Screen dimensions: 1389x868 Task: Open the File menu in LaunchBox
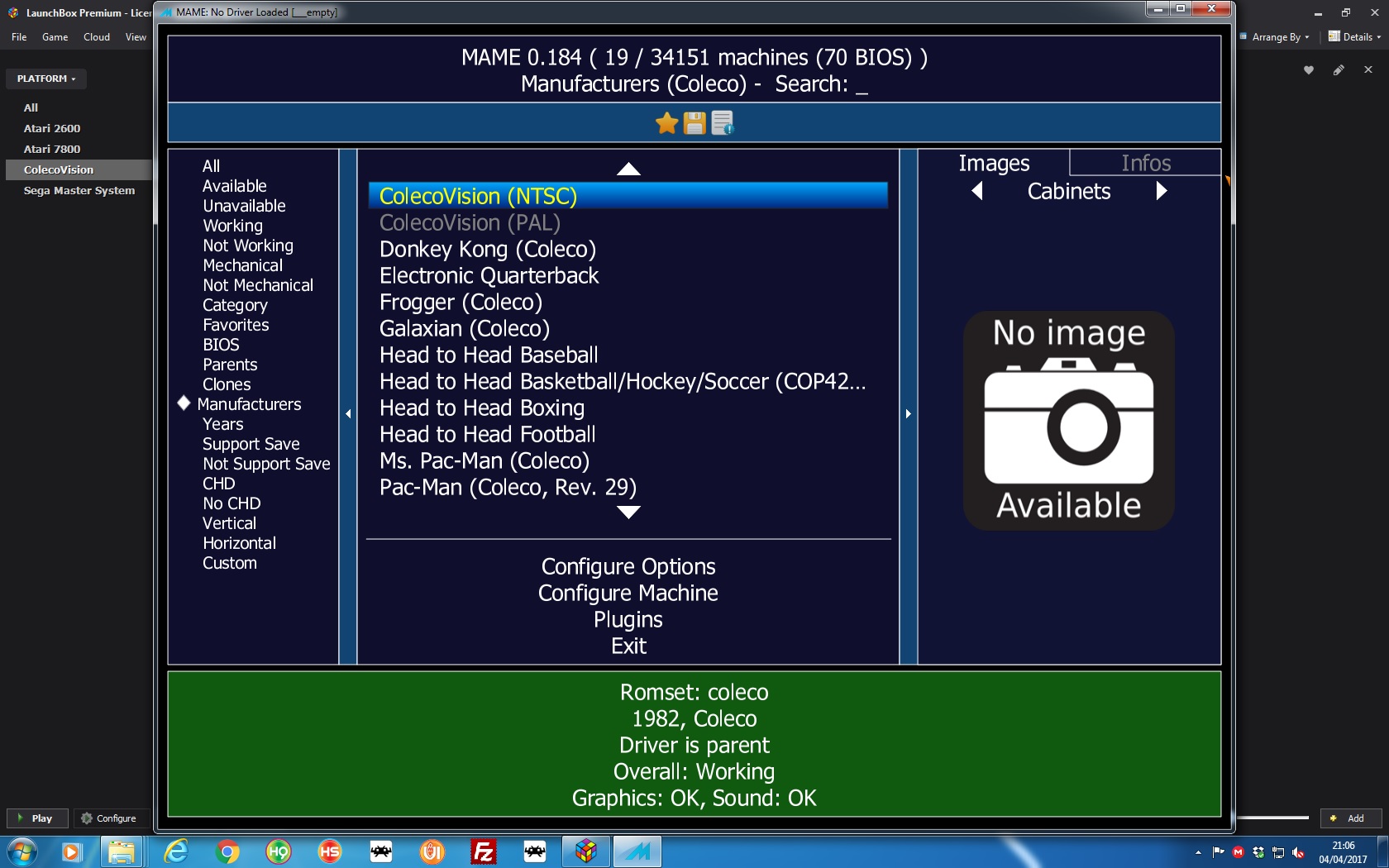[19, 36]
